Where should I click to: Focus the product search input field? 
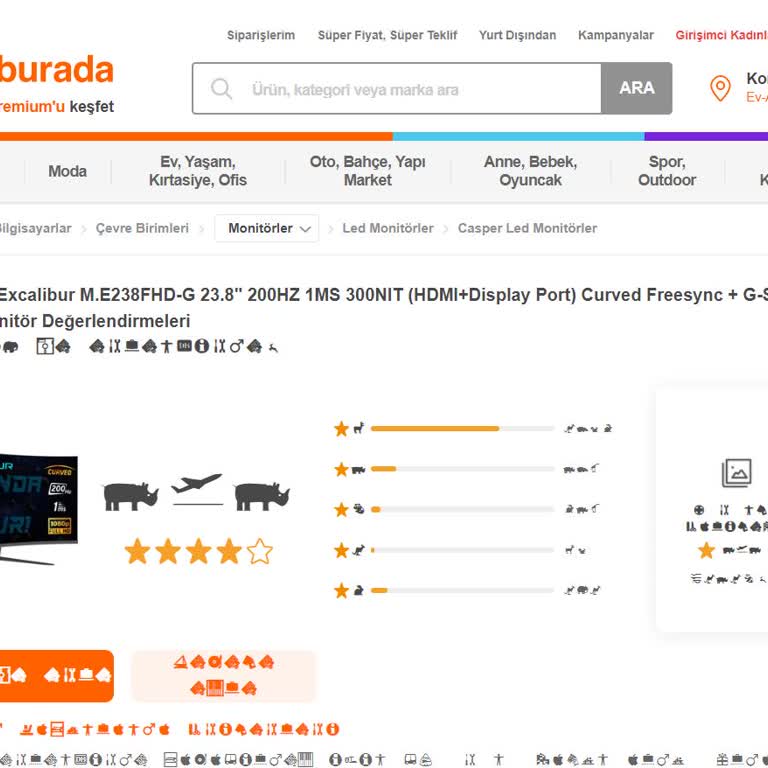click(397, 89)
